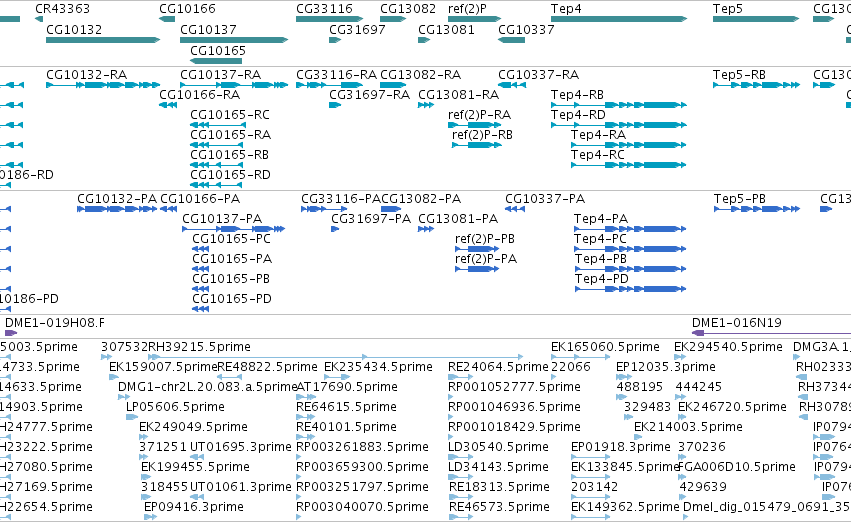Click the long Tep4 gene span bar
Screen dimensions: 851x522
click(x=619, y=19)
